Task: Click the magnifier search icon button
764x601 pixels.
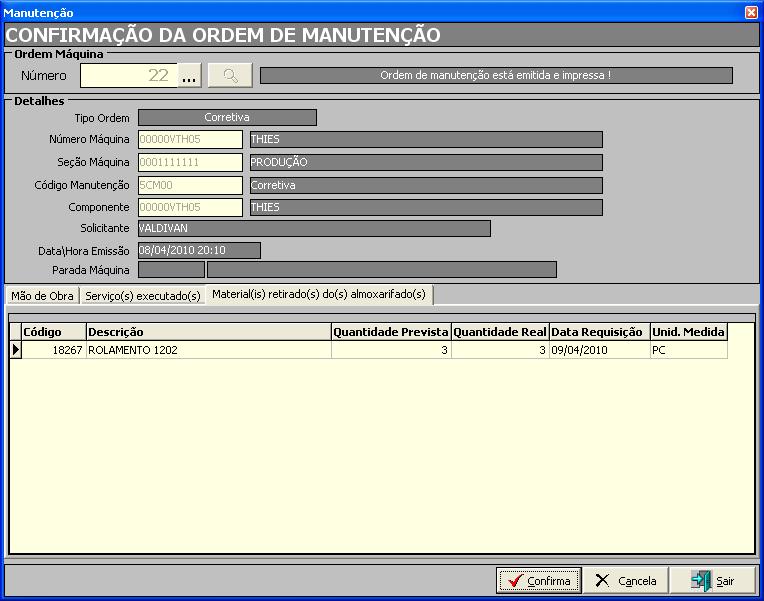Action: (230, 75)
